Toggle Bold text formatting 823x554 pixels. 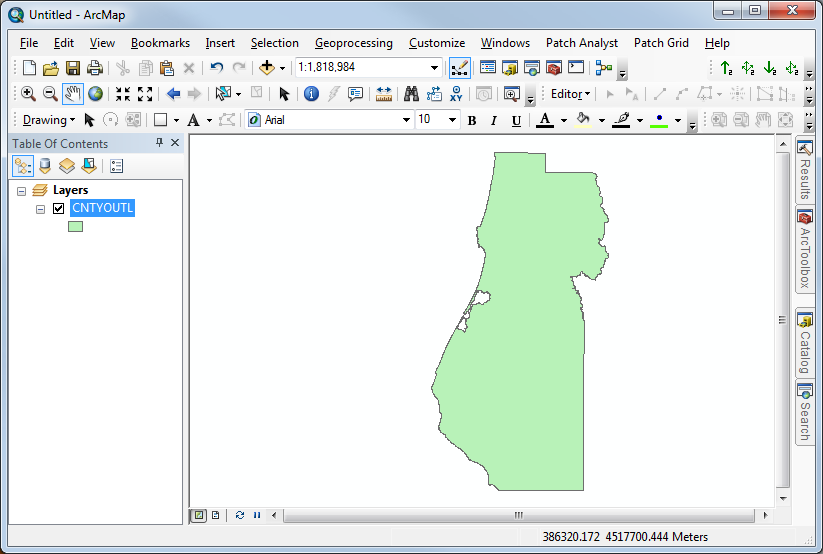[x=472, y=121]
